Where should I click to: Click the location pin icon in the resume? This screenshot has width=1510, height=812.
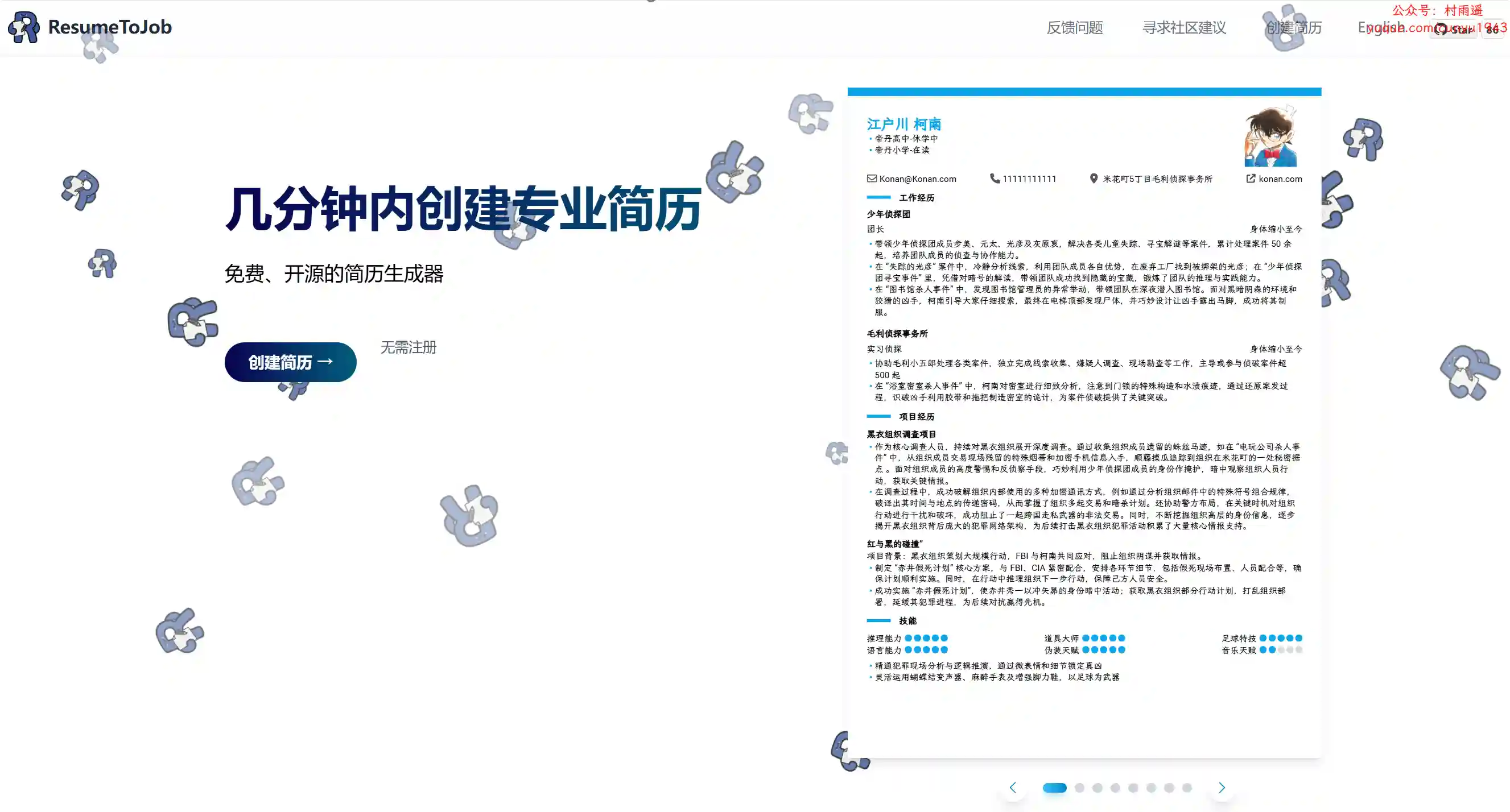(x=1093, y=178)
